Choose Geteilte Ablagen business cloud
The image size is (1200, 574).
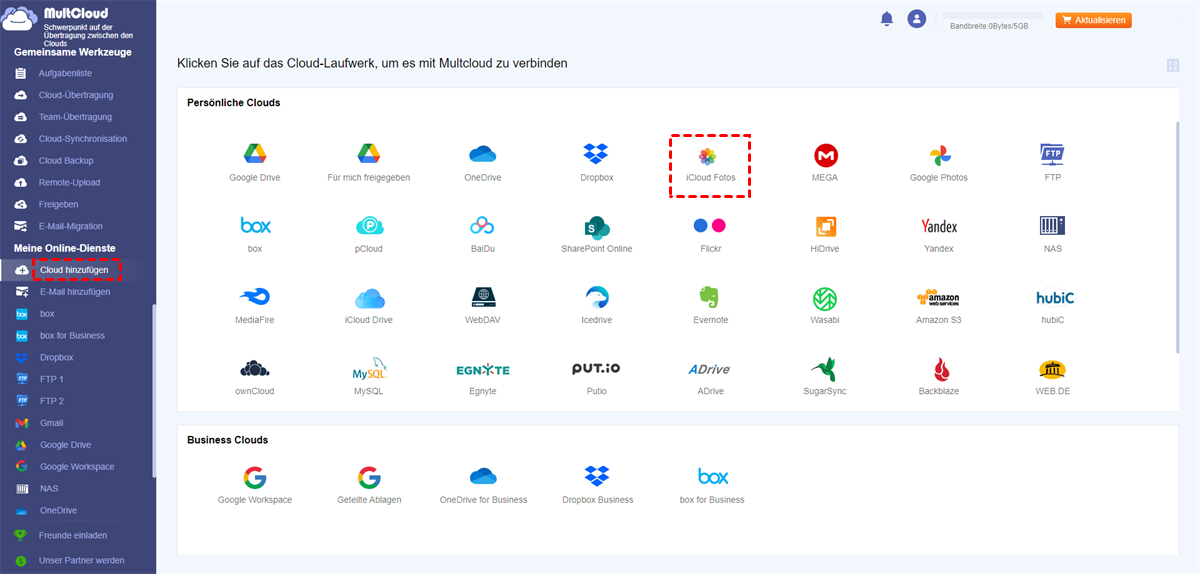[369, 476]
